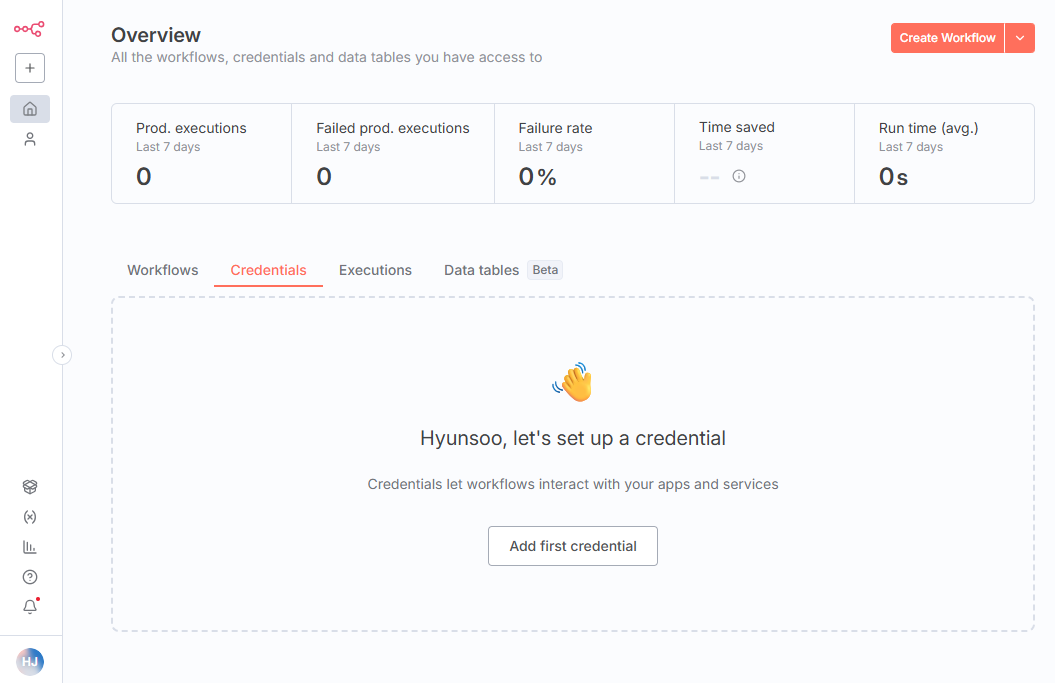1055x683 pixels.
Task: Open the Insights bar chart icon
Action: [x=30, y=547]
